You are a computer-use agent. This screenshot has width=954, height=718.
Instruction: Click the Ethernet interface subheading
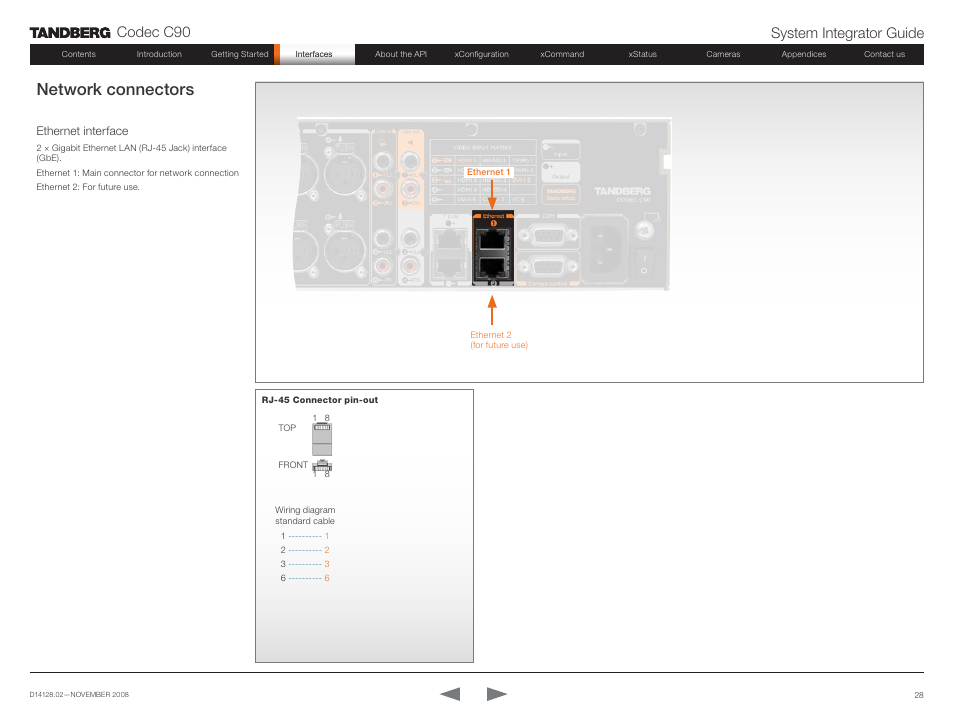(82, 131)
